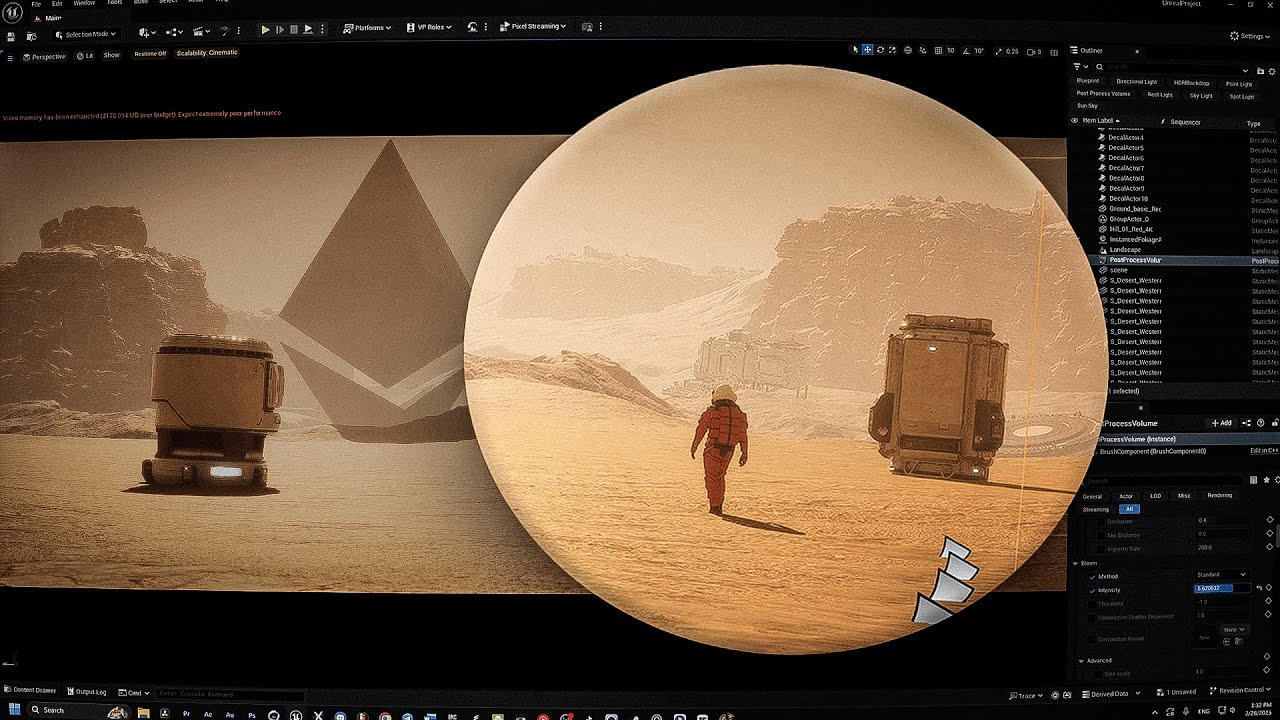Open the Details LOD tab
Image resolution: width=1280 pixels, height=720 pixels.
pos(1155,496)
